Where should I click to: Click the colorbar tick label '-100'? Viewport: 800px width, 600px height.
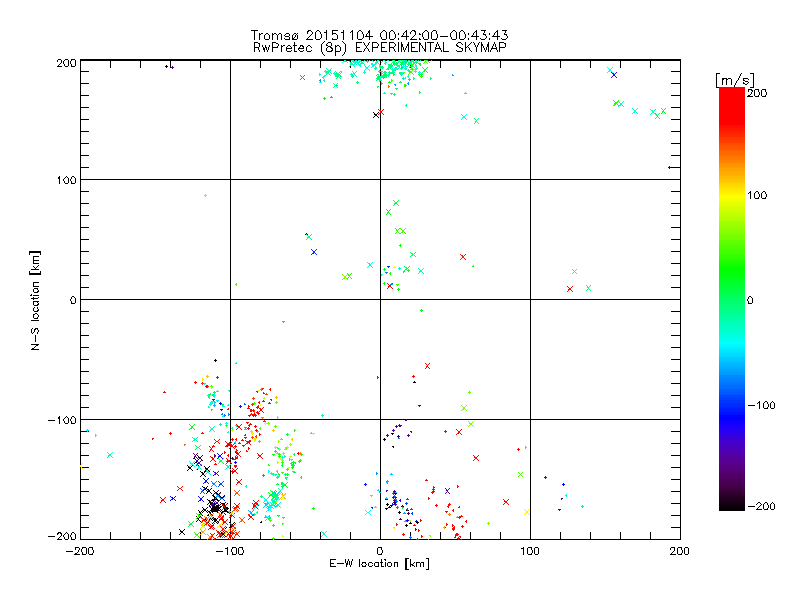pyautogui.click(x=761, y=405)
